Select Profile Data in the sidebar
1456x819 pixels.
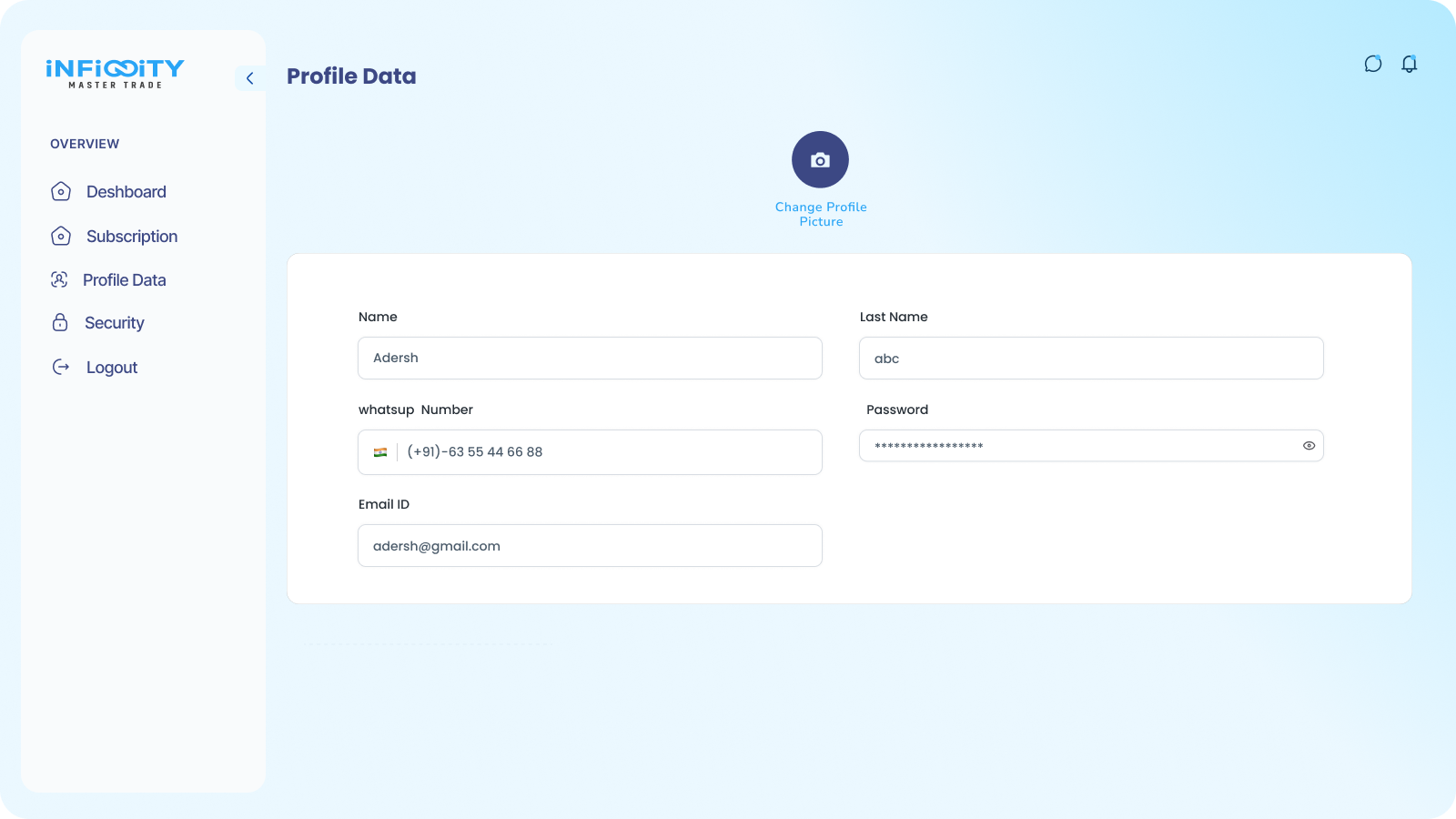pyautogui.click(x=125, y=280)
